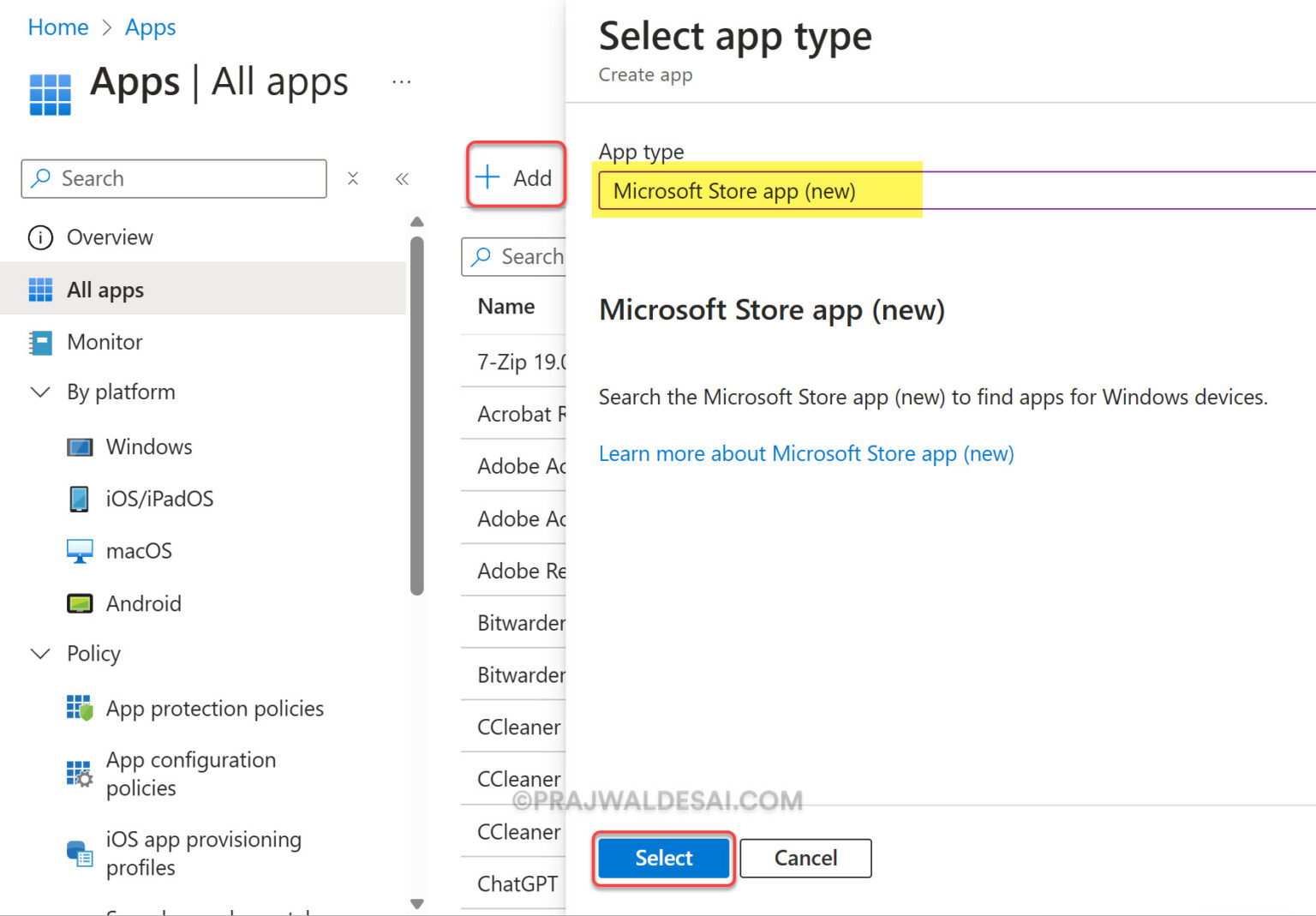
Task: Open the App type dropdown
Action: click(x=957, y=190)
